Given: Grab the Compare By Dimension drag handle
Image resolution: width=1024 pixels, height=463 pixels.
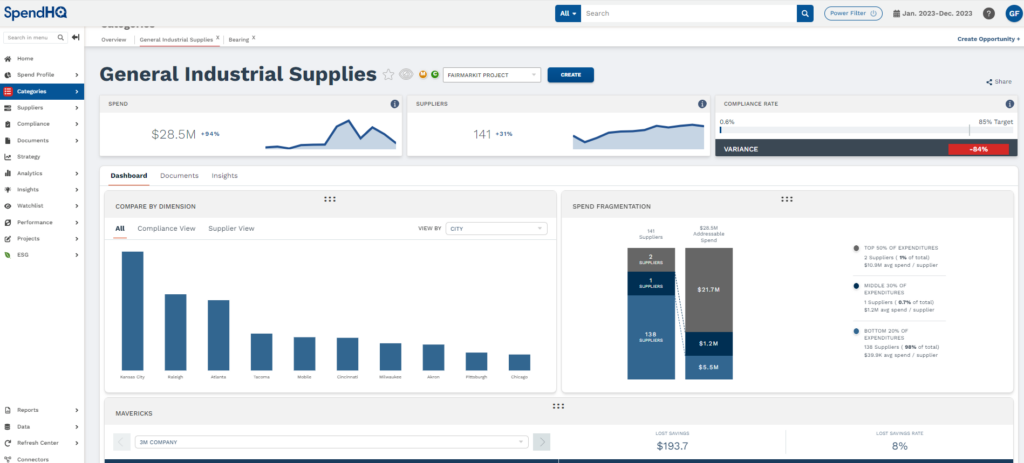Looking at the screenshot, I should (330, 199).
